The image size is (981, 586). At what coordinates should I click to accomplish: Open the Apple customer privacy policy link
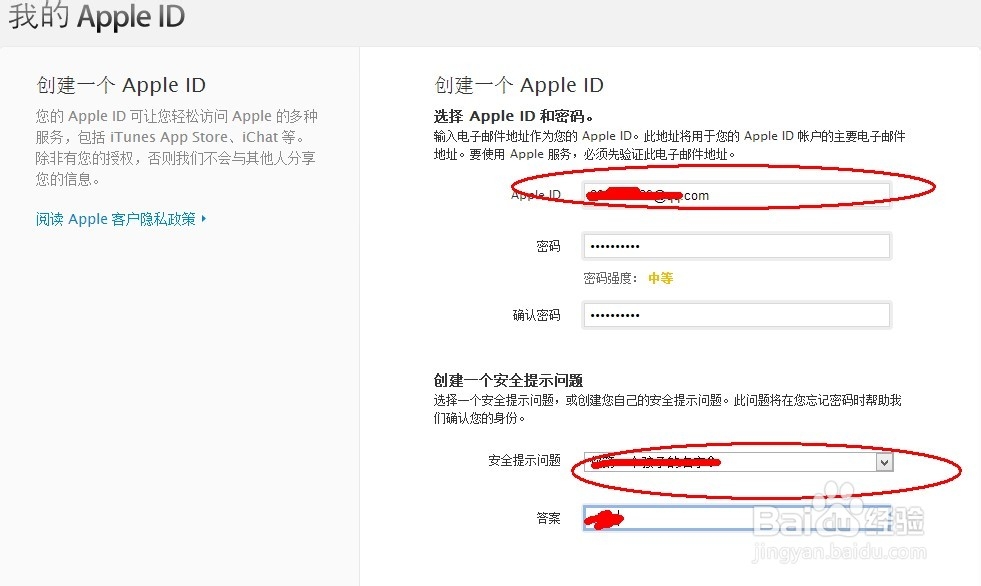[116, 219]
